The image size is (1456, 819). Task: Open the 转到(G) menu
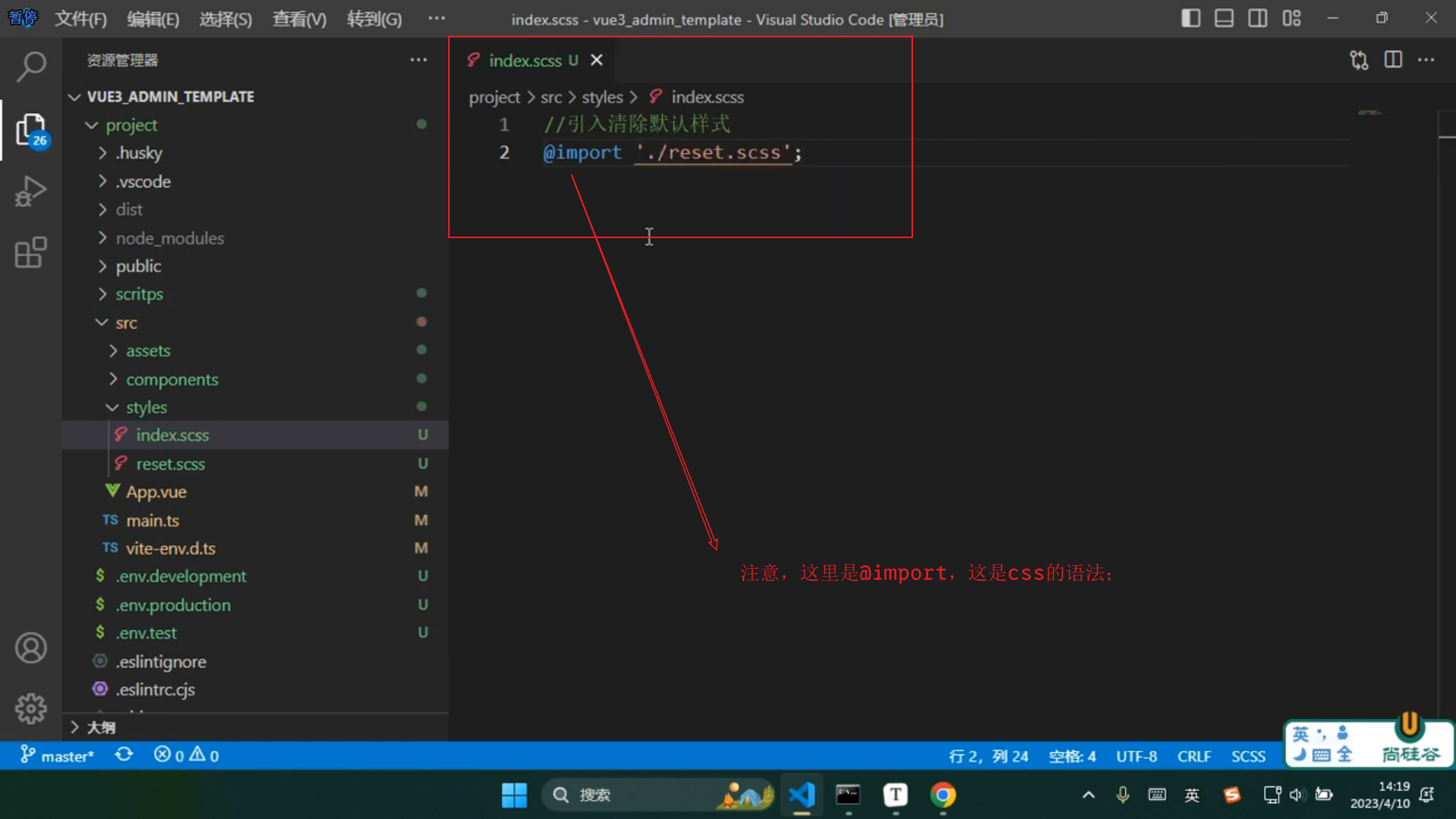pyautogui.click(x=375, y=19)
